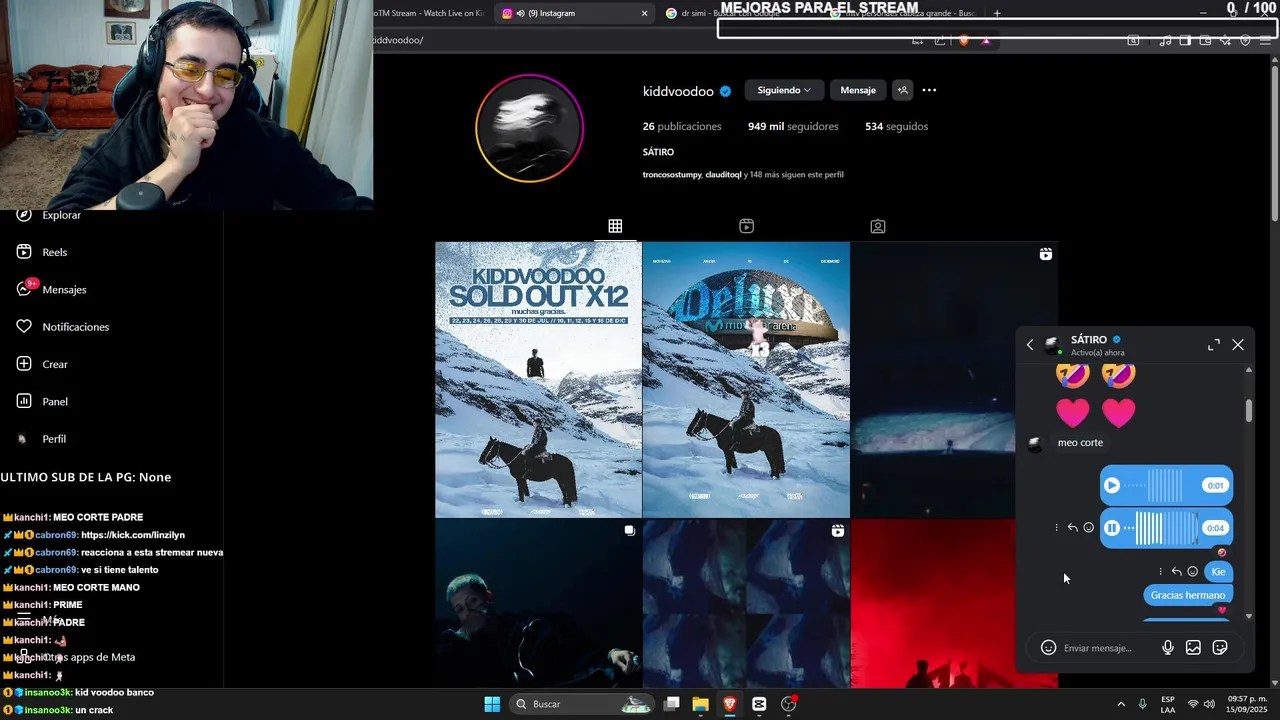The width and height of the screenshot is (1280, 720).
Task: Reply to the 'Kie' message
Action: point(1177,572)
